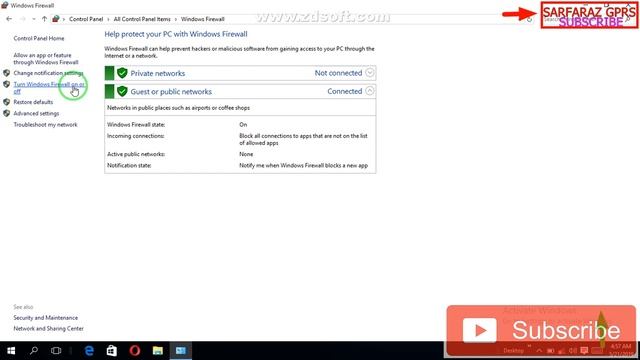Open Task View on taskbar
640x360 pixels.
pyautogui.click(x=56, y=351)
